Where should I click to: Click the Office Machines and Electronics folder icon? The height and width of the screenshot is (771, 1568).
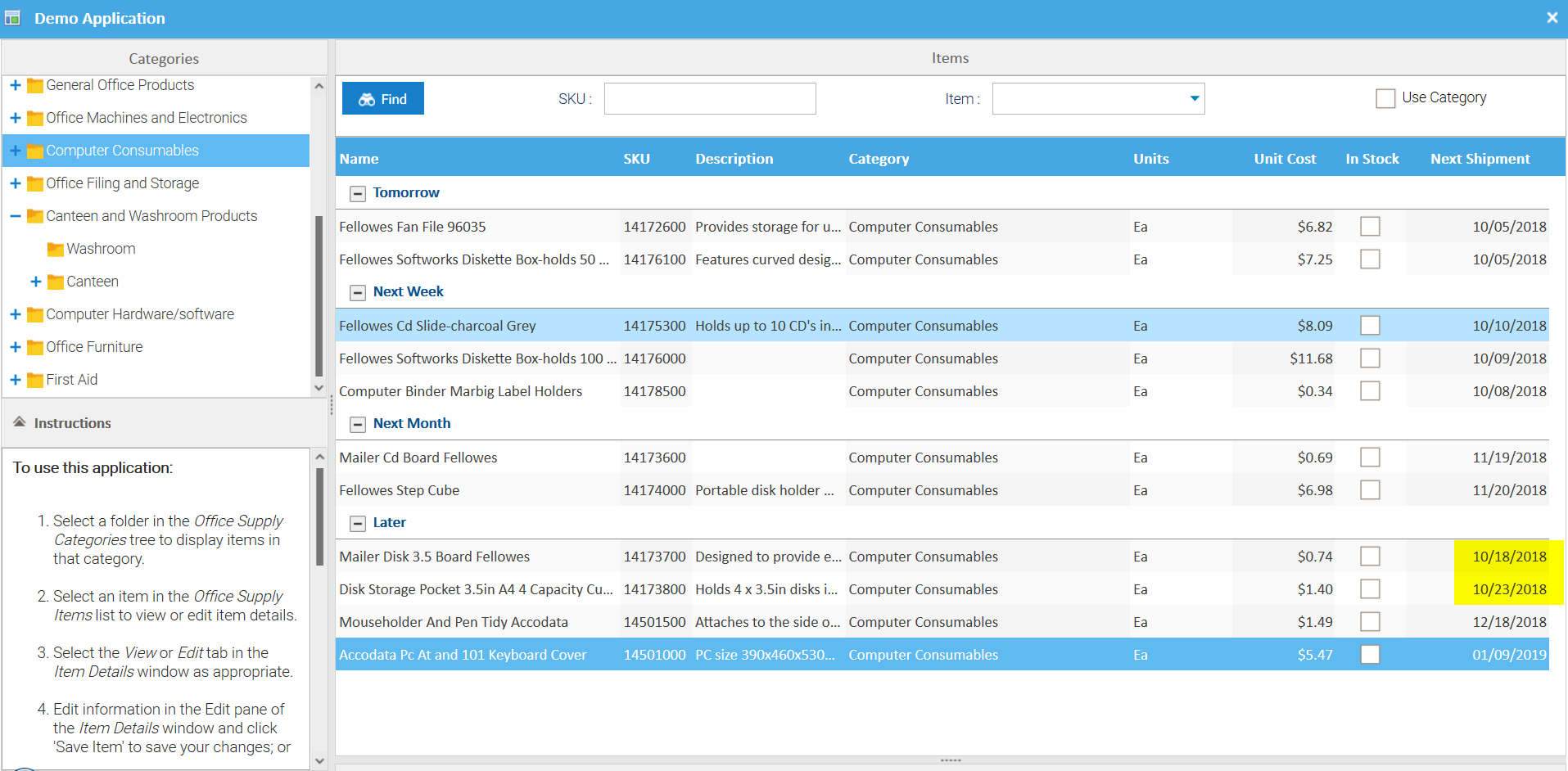tap(35, 119)
